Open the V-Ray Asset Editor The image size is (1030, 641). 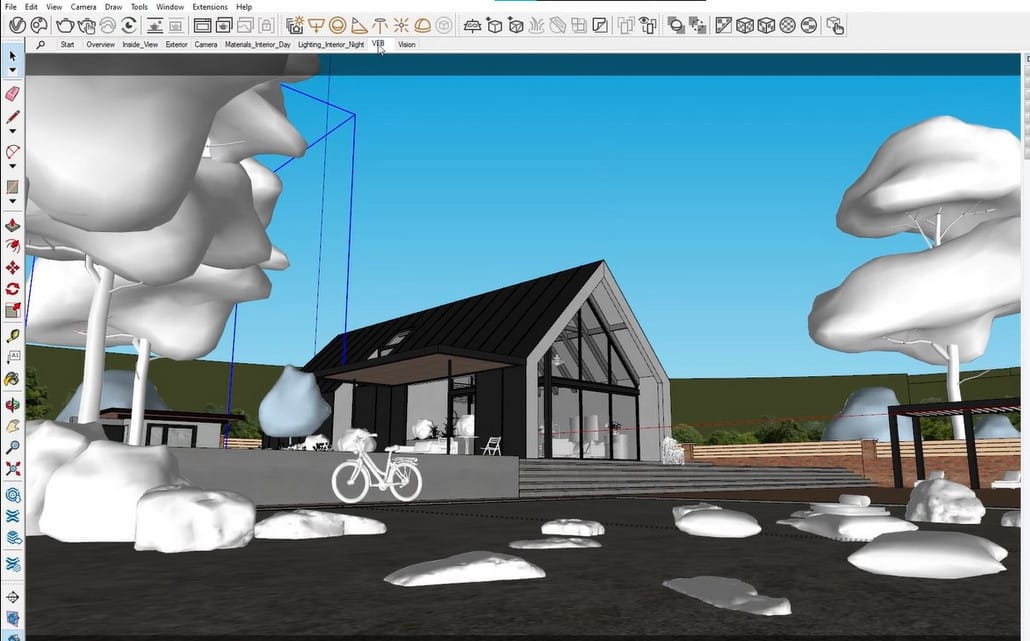click(x=17, y=25)
